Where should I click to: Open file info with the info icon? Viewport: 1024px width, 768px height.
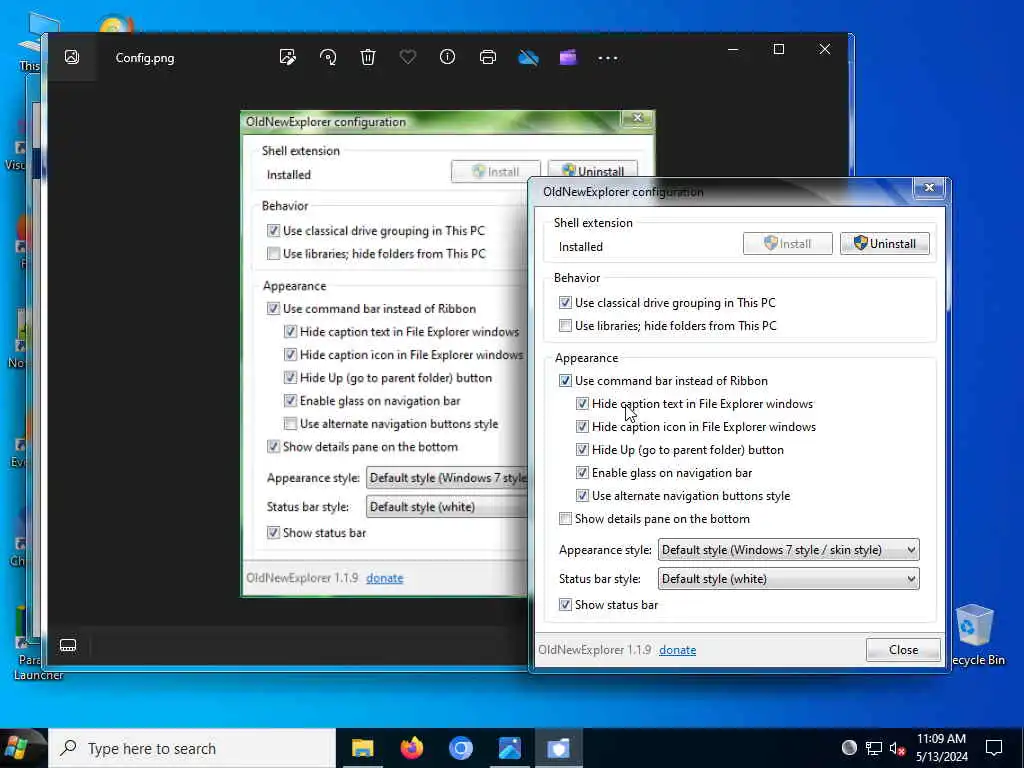point(447,57)
